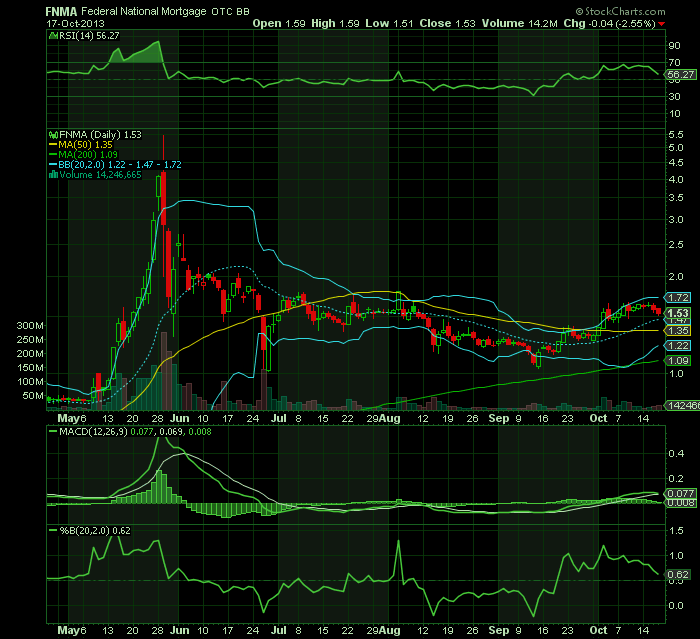This screenshot has height=639, width=700.
Task: Click the 'Volume 14,246,665' legend text
Action: [x=100, y=175]
